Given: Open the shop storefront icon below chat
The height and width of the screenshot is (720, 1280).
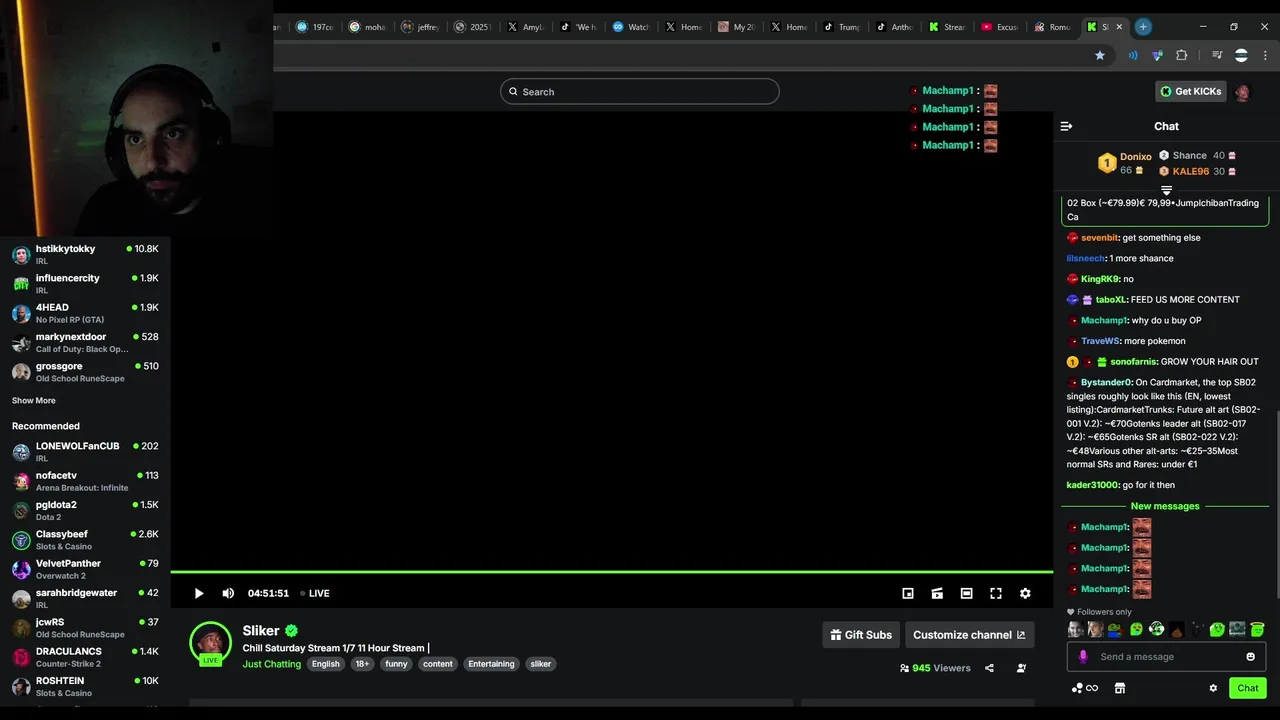Looking at the screenshot, I should [x=1120, y=688].
